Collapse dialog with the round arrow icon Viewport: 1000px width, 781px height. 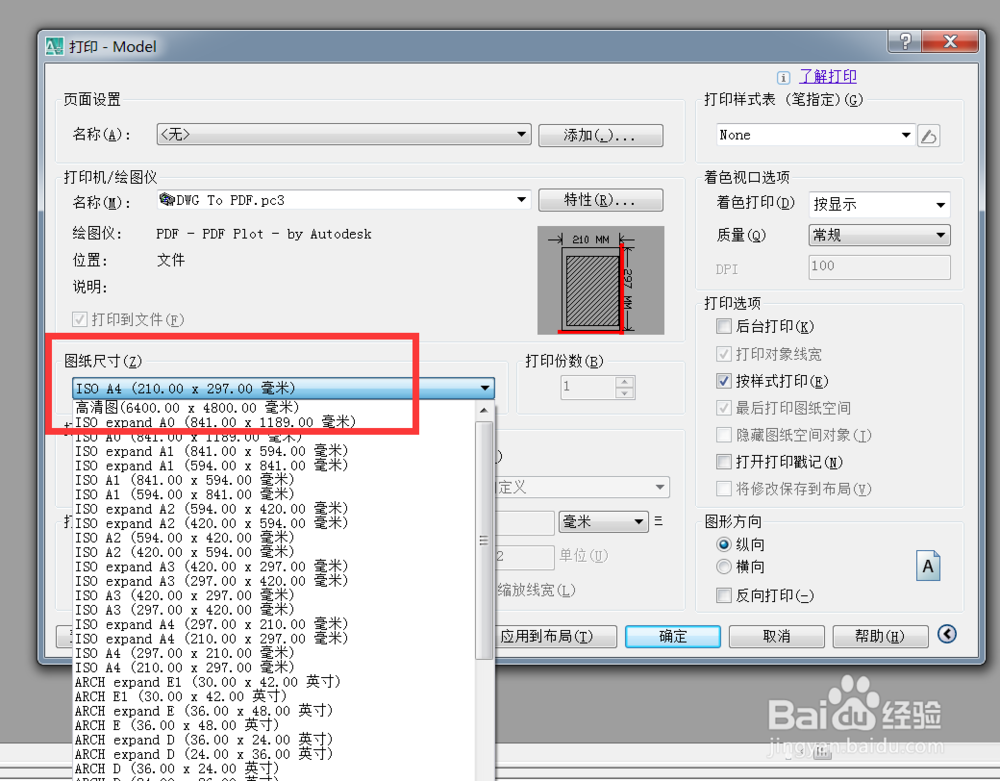947,634
